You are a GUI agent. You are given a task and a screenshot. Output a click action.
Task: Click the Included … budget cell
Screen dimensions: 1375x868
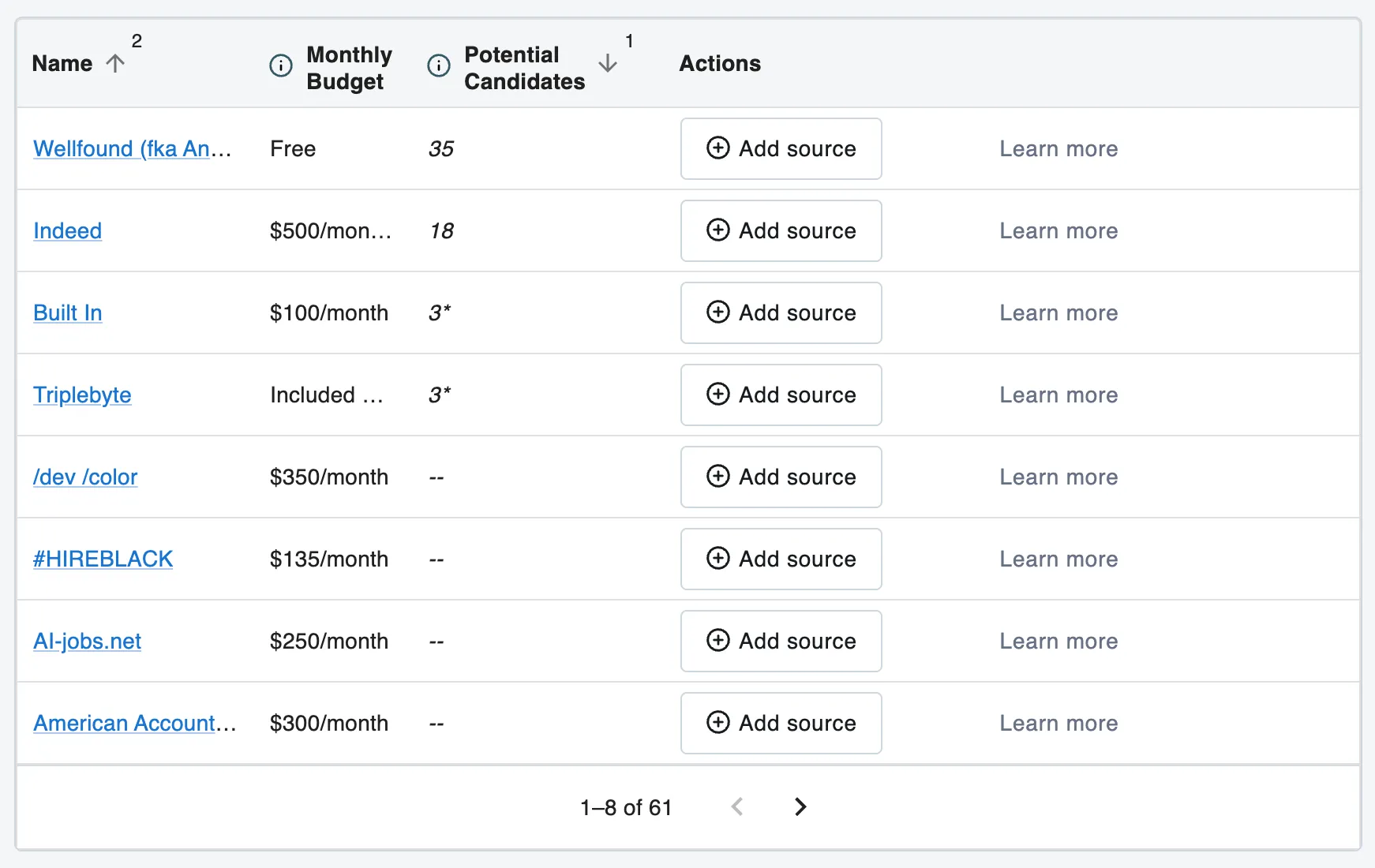tap(327, 395)
